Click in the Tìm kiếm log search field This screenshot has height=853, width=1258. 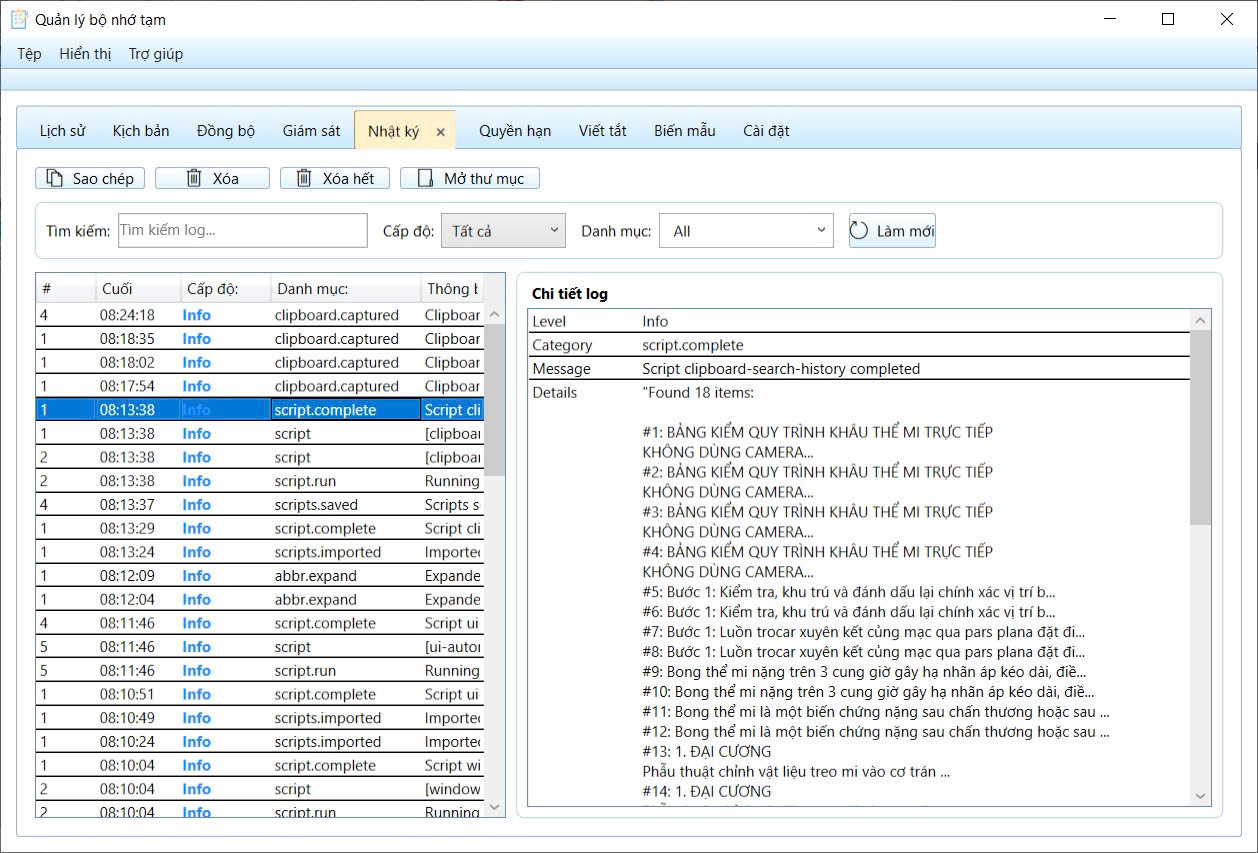click(x=243, y=231)
